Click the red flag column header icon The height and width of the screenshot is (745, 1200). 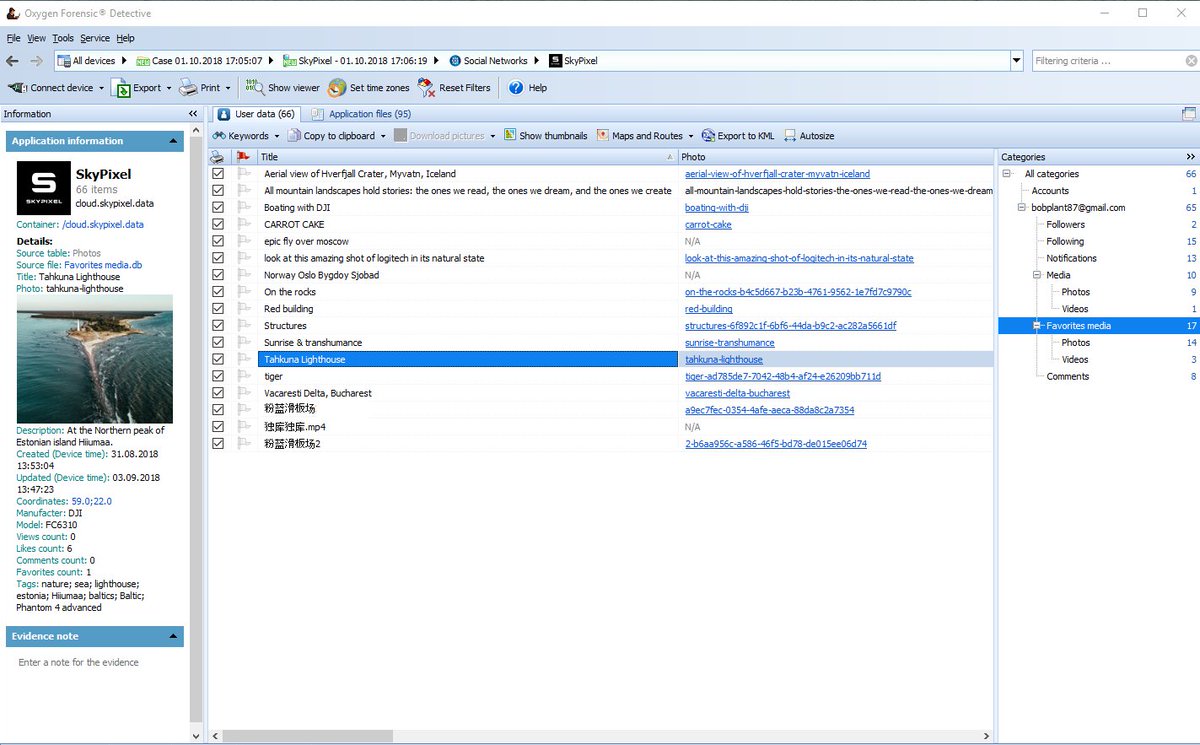click(243, 157)
